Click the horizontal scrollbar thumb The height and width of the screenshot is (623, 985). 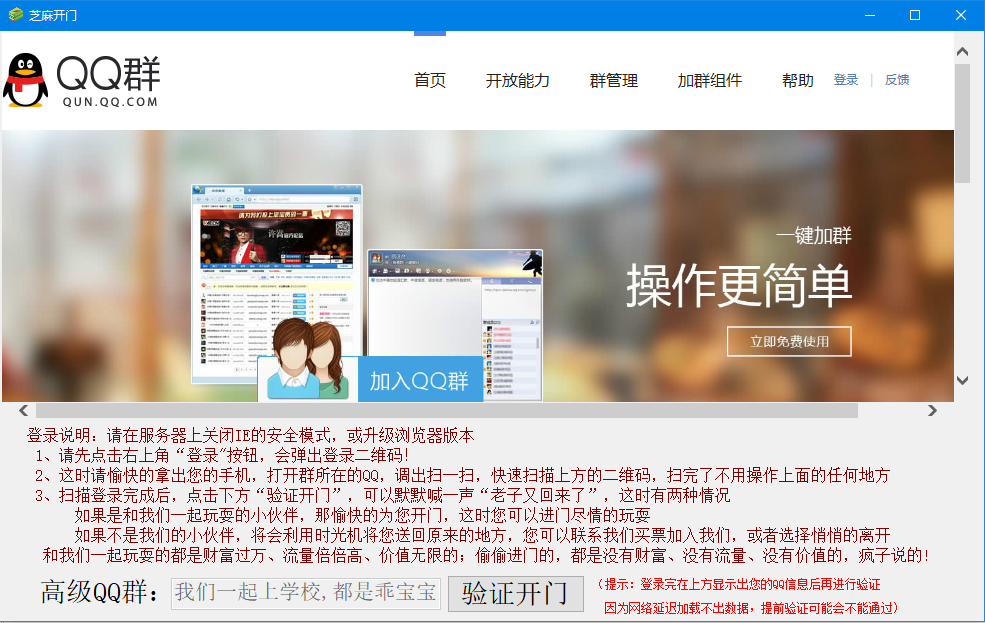[447, 411]
